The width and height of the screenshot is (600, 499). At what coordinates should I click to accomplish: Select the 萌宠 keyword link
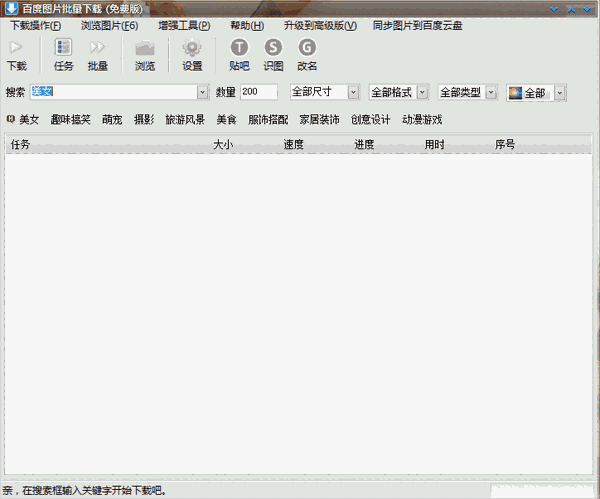click(x=112, y=120)
